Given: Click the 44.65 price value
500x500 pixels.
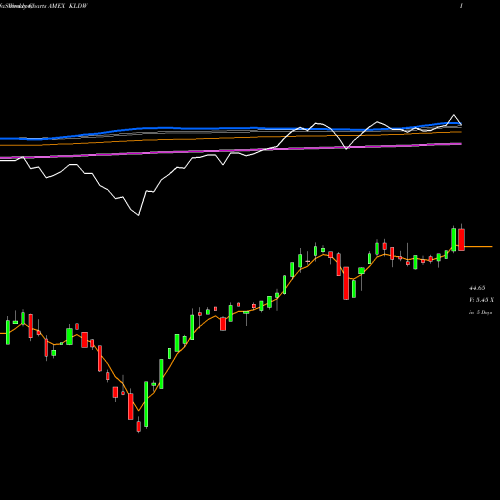Looking at the screenshot, I should point(477,288).
